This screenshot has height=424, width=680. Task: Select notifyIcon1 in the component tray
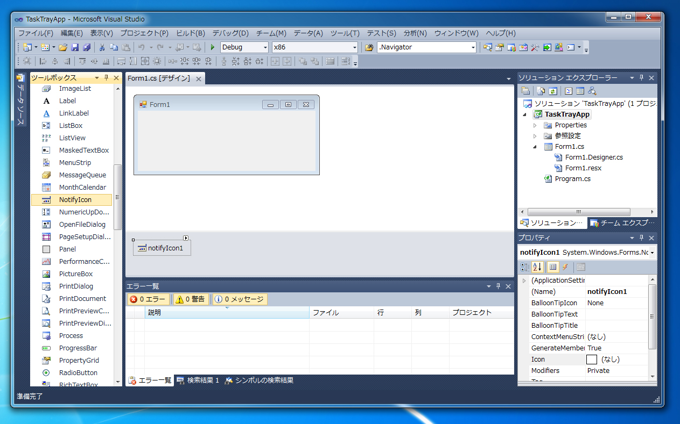tap(162, 248)
